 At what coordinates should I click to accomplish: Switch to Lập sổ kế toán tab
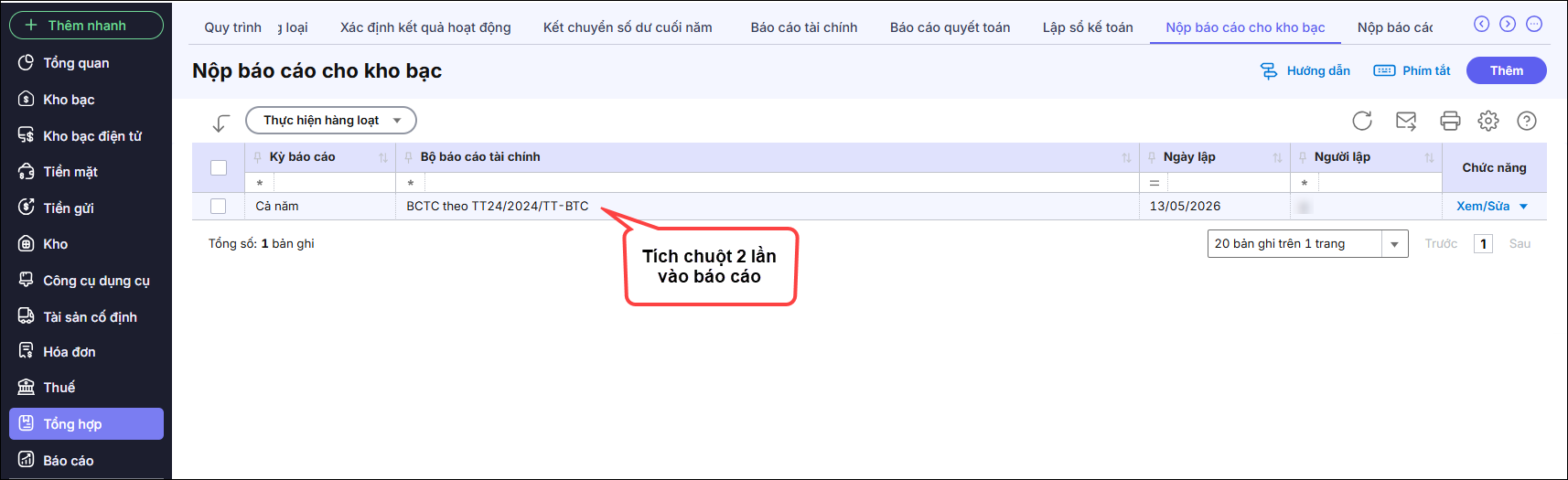click(x=1088, y=27)
